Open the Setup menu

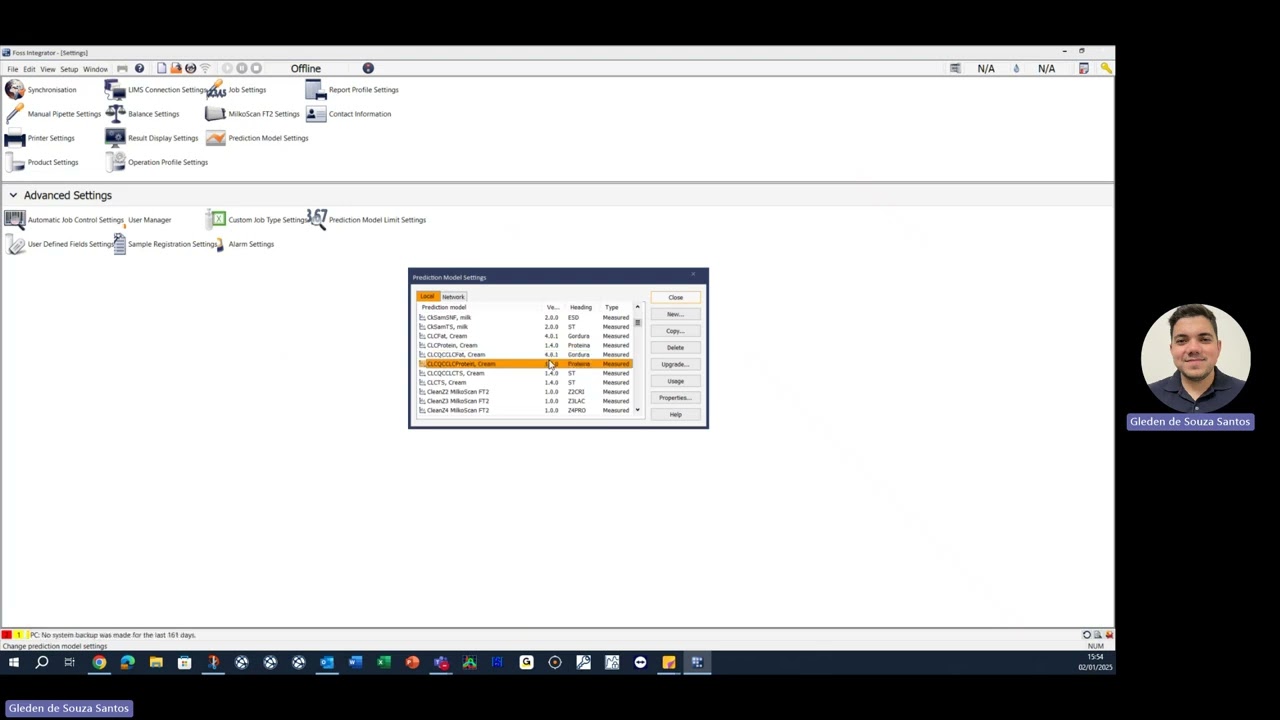pyautogui.click(x=69, y=69)
